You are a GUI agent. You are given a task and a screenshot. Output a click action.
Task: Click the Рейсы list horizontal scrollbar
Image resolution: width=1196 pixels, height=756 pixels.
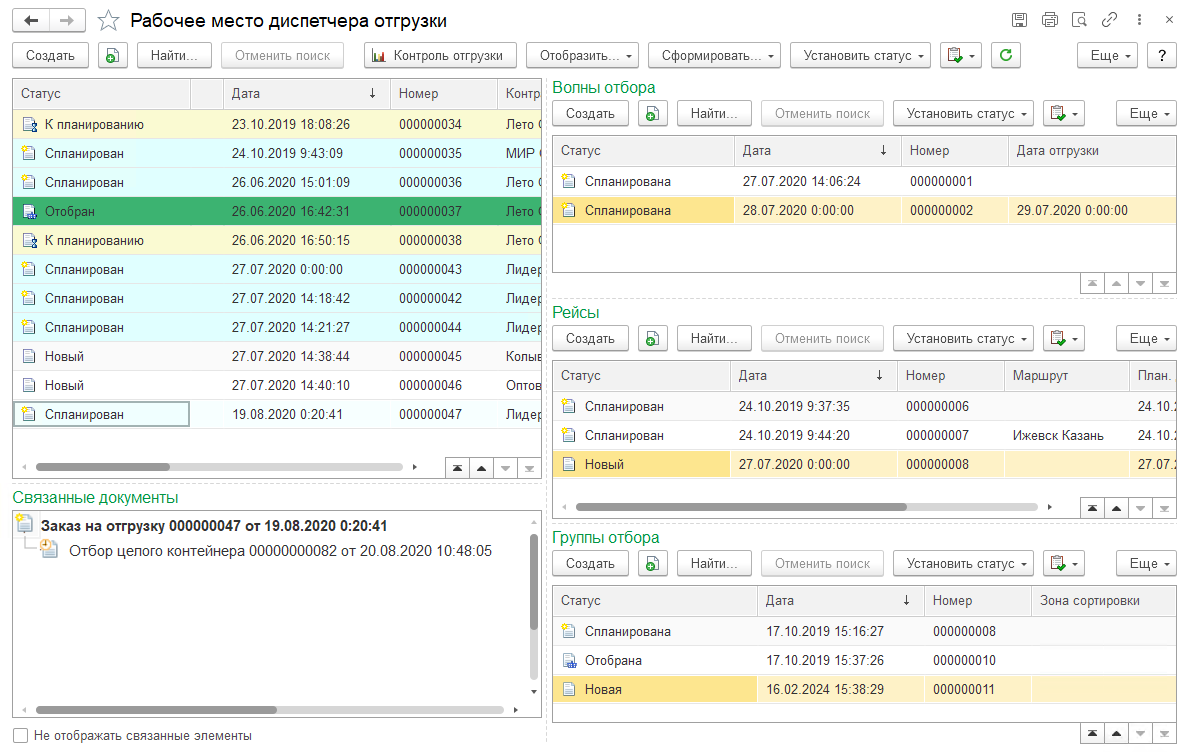(x=741, y=507)
